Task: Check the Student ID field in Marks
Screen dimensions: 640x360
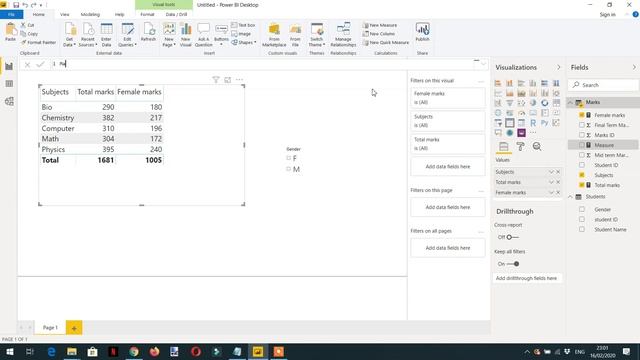Action: [582, 165]
